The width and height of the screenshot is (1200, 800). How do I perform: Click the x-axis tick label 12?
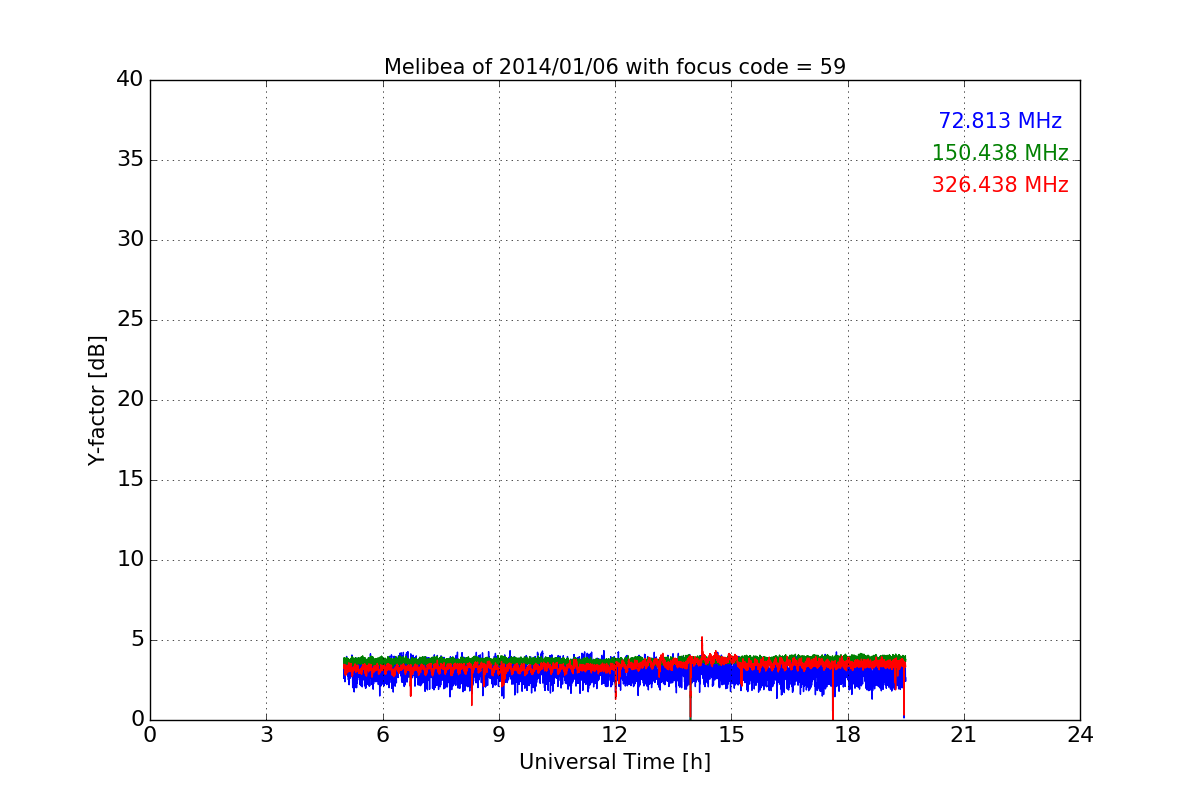615,735
